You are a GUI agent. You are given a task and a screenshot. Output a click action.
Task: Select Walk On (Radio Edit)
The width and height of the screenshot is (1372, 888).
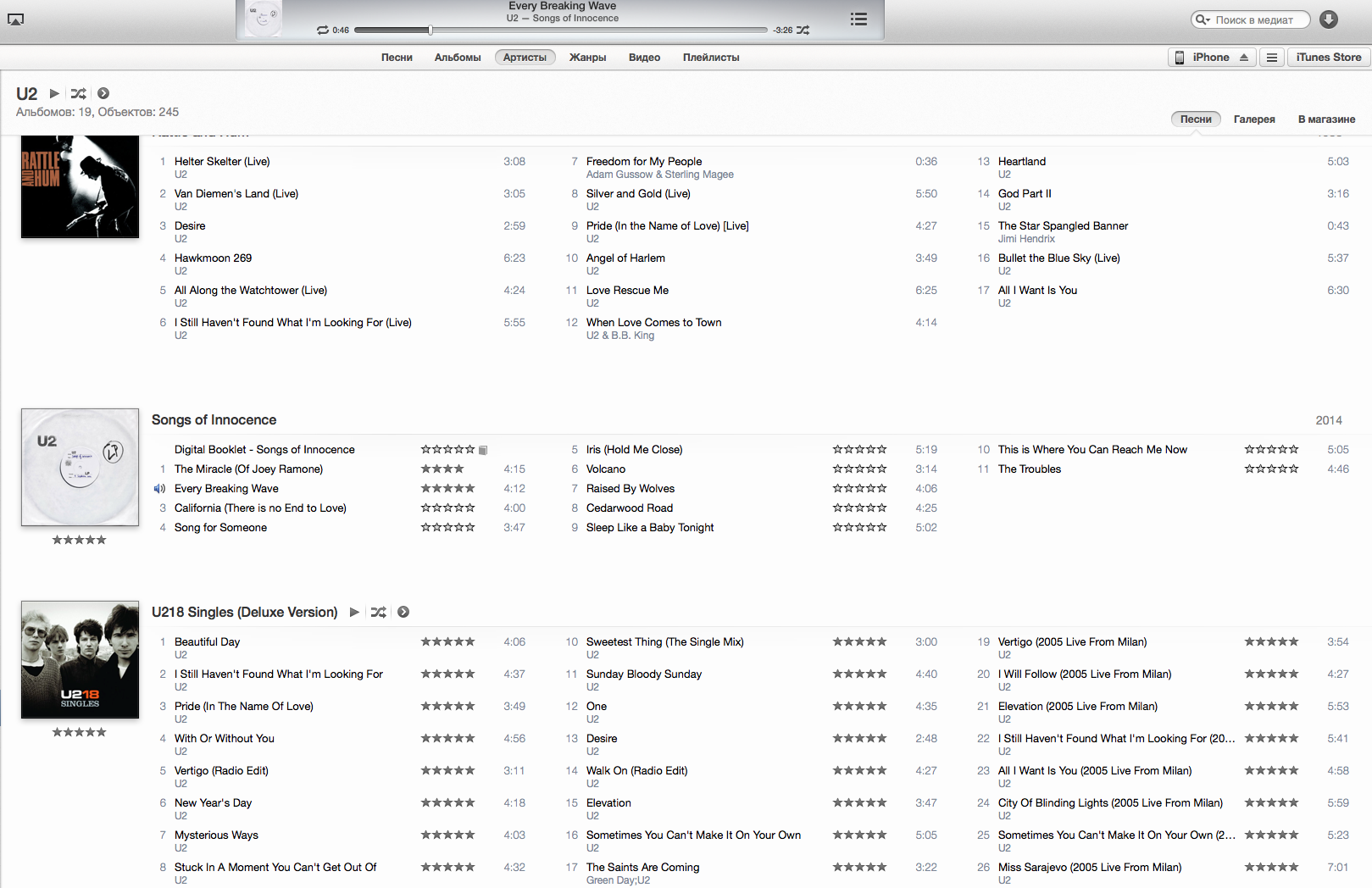[636, 771]
